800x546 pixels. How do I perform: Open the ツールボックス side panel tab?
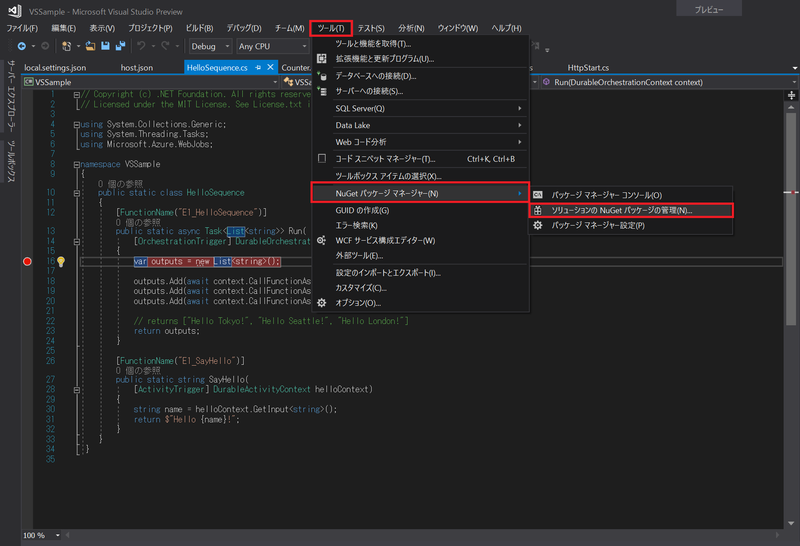pos(11,161)
